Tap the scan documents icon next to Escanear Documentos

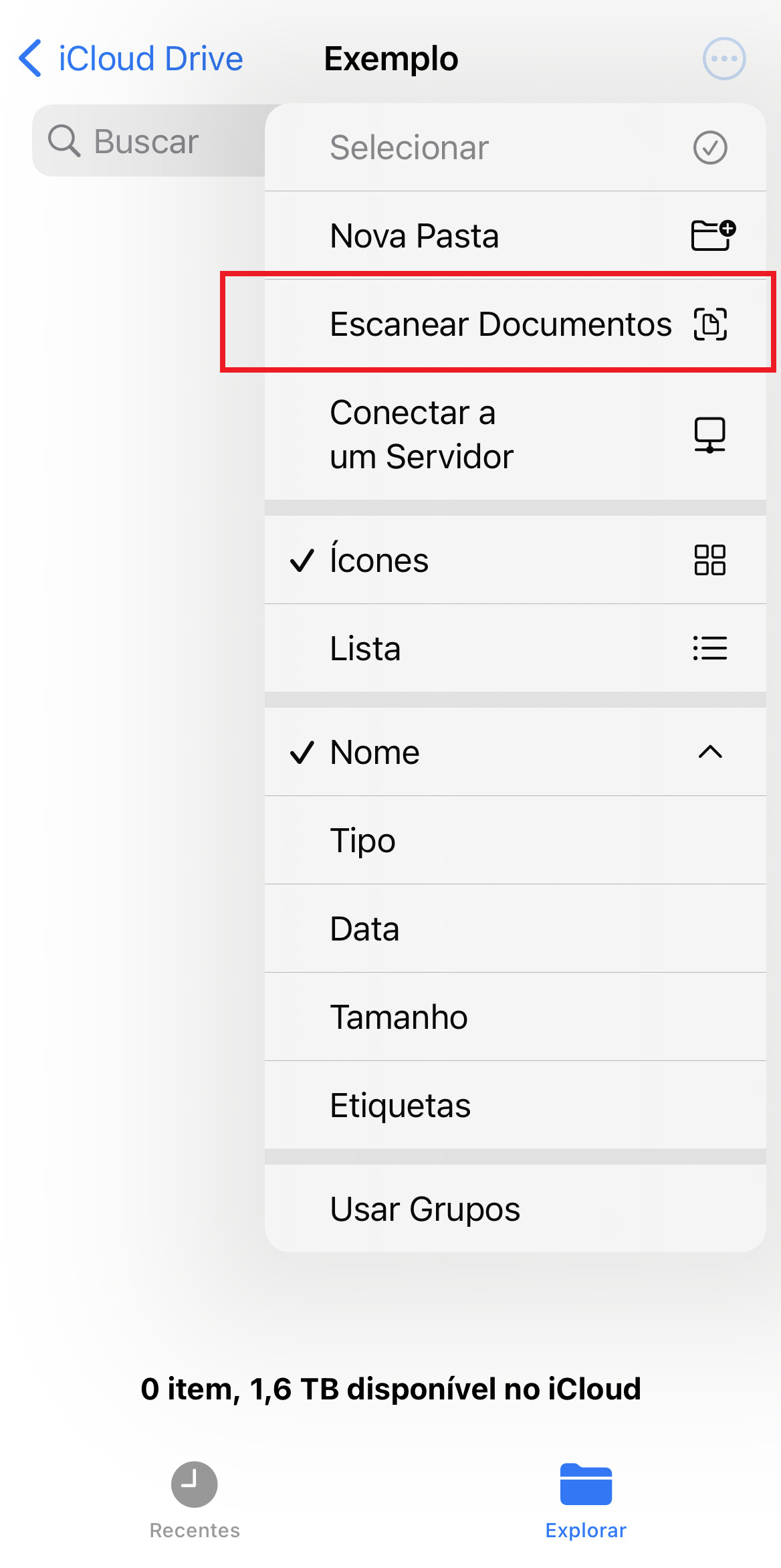click(x=711, y=324)
